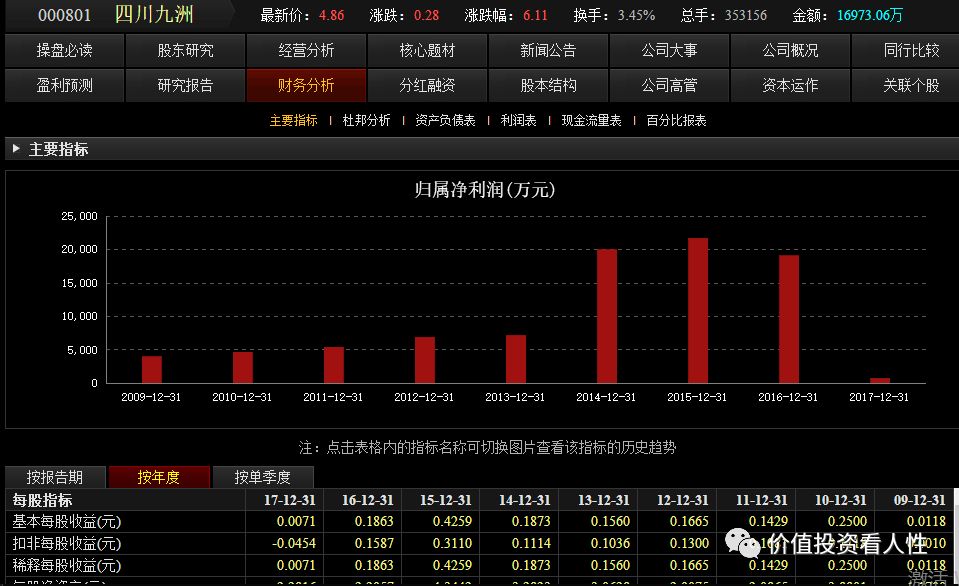This screenshot has width=959, height=586.
Task: Open 分红融资 tab
Action: pos(428,85)
